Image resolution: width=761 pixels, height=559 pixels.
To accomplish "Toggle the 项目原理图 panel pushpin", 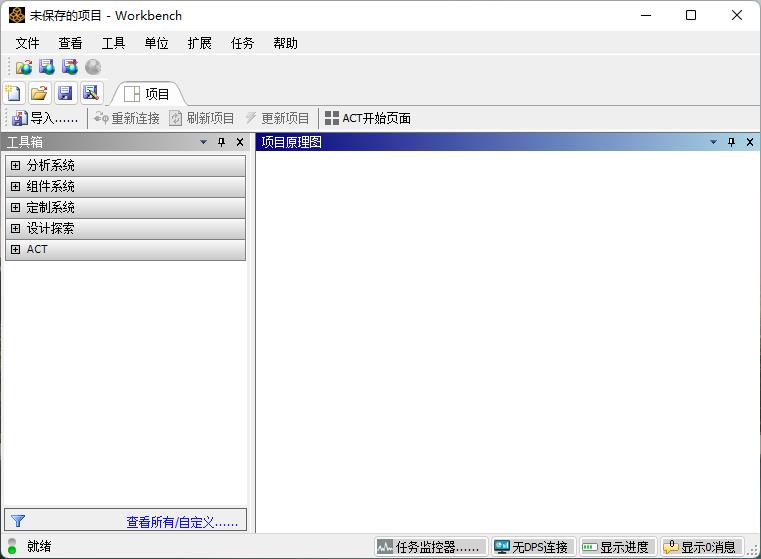I will pyautogui.click(x=732, y=142).
